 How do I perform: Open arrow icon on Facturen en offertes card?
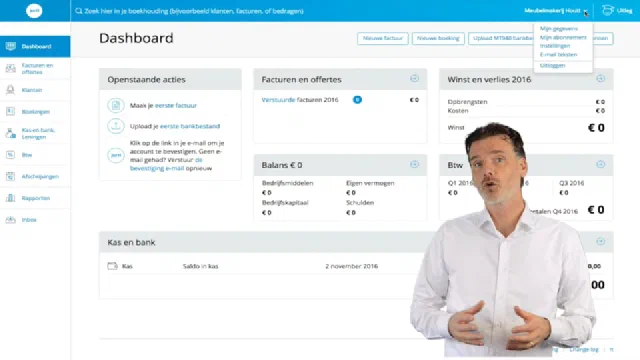point(414,78)
